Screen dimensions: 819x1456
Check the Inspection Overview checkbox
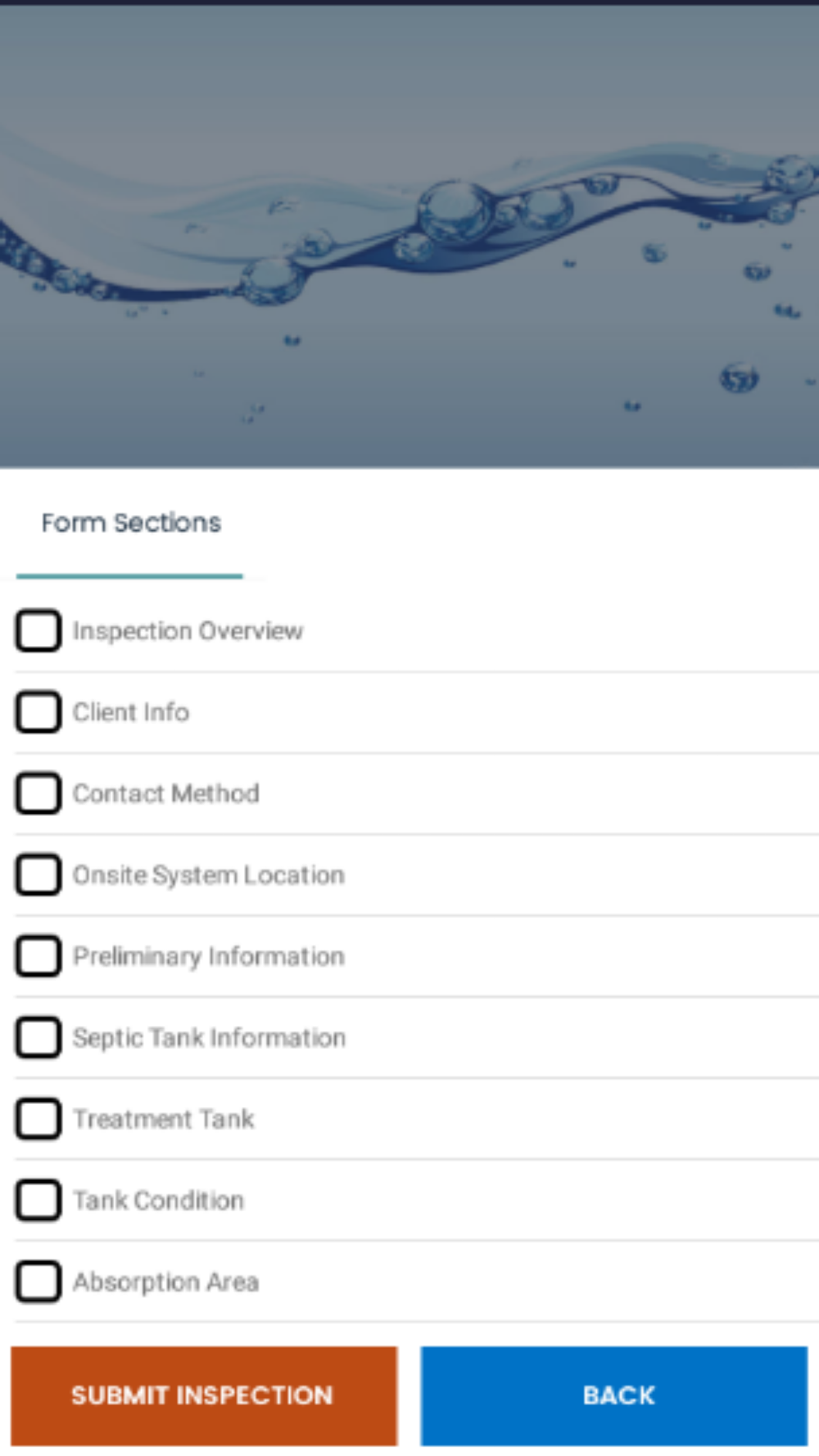(38, 631)
